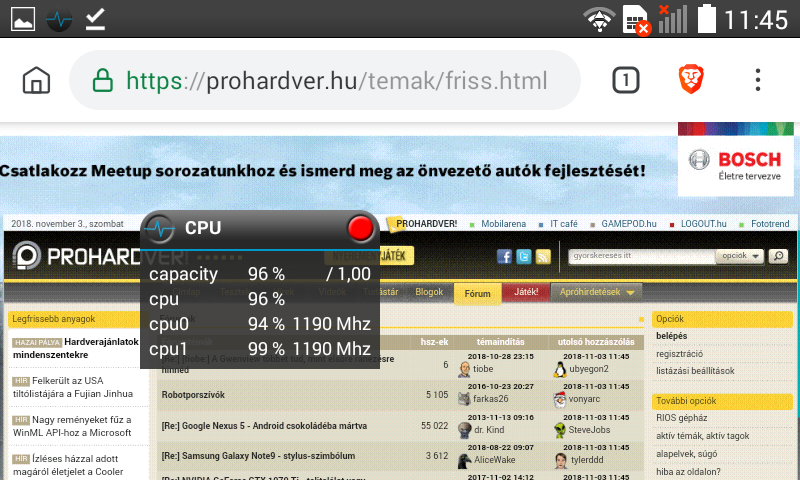
Task: Open the Robotporszívók forum topic
Action: [x=193, y=395]
